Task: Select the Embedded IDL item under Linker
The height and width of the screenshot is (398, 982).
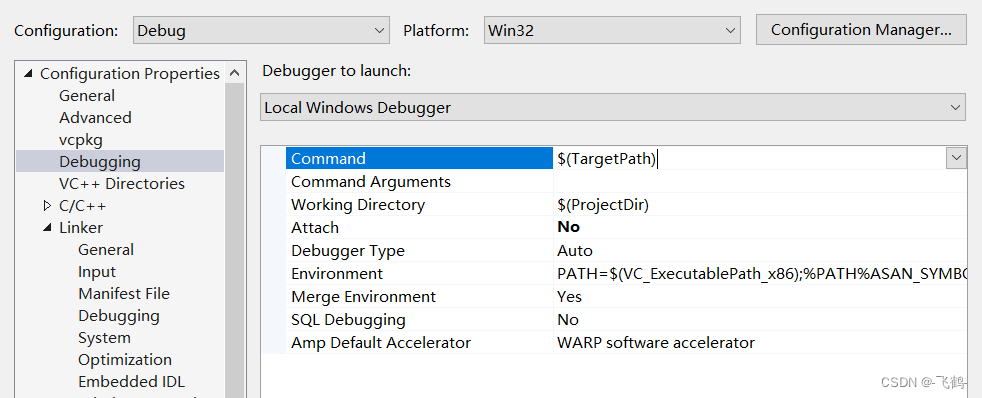Action: coord(132,382)
